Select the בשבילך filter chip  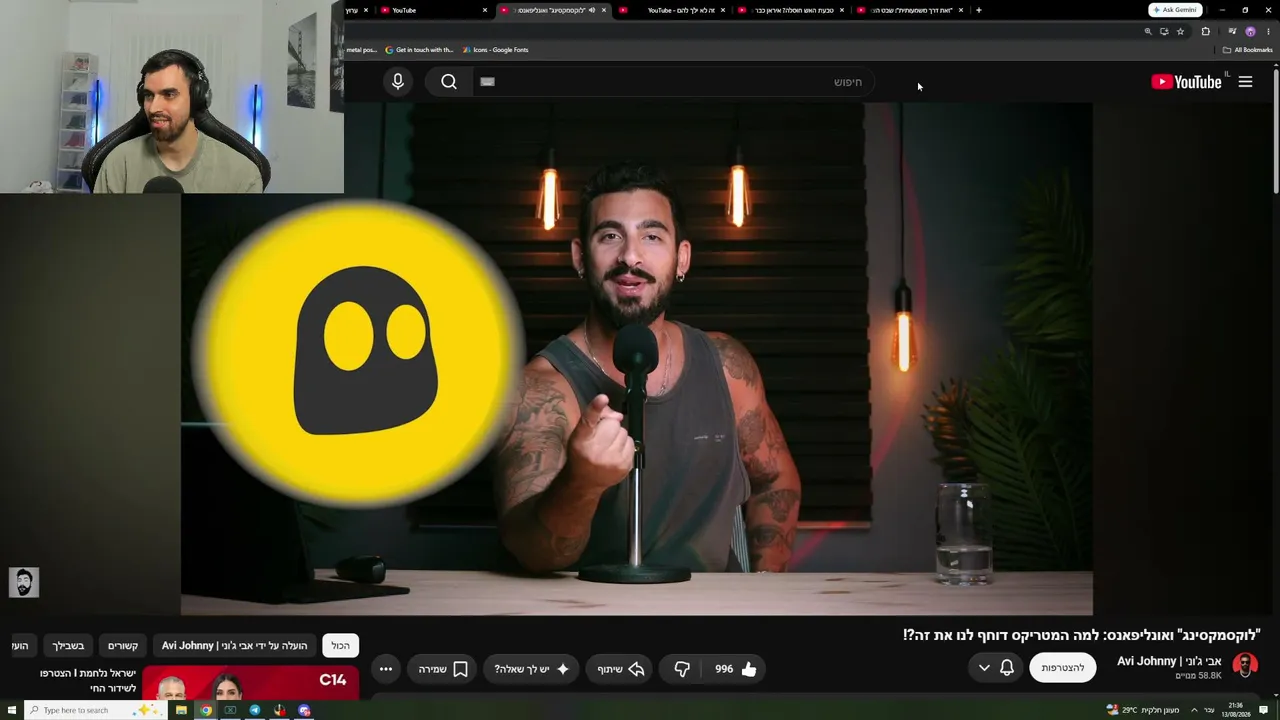click(x=68, y=646)
